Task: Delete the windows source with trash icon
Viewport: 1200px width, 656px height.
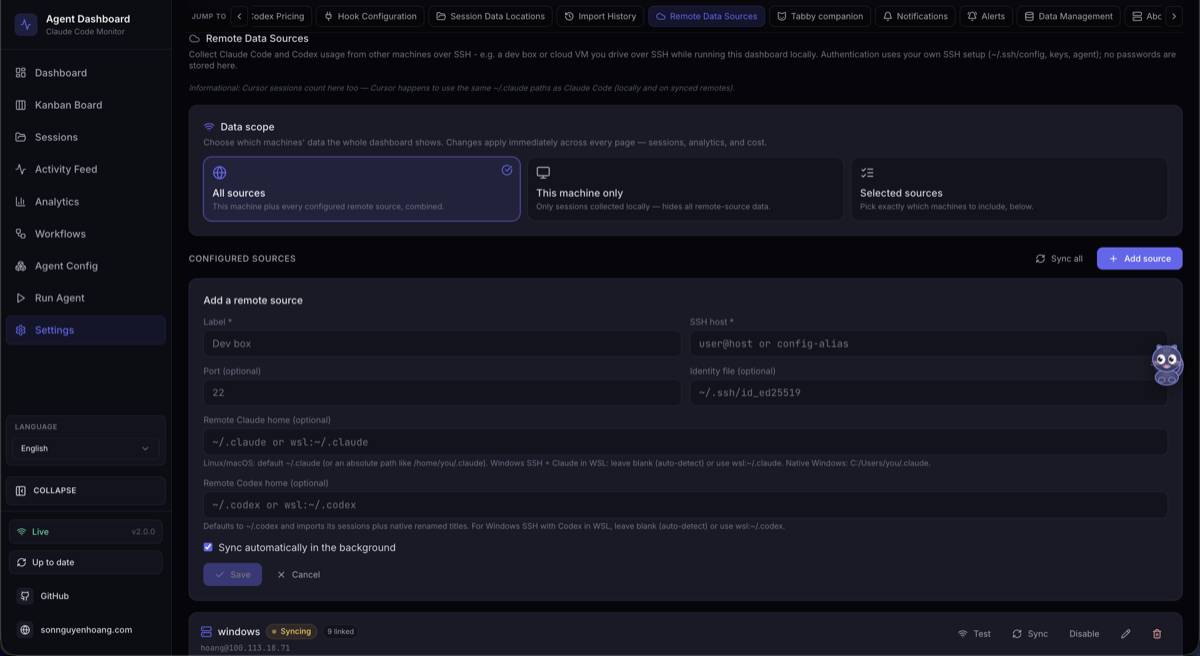Action: (x=1157, y=634)
